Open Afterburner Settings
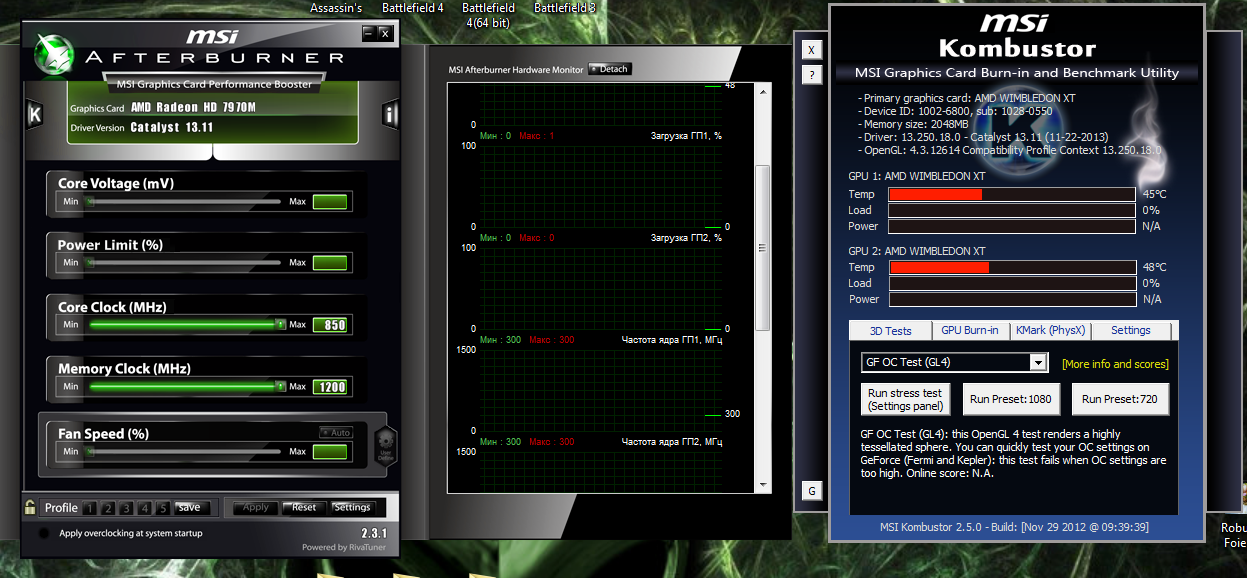 (x=352, y=508)
